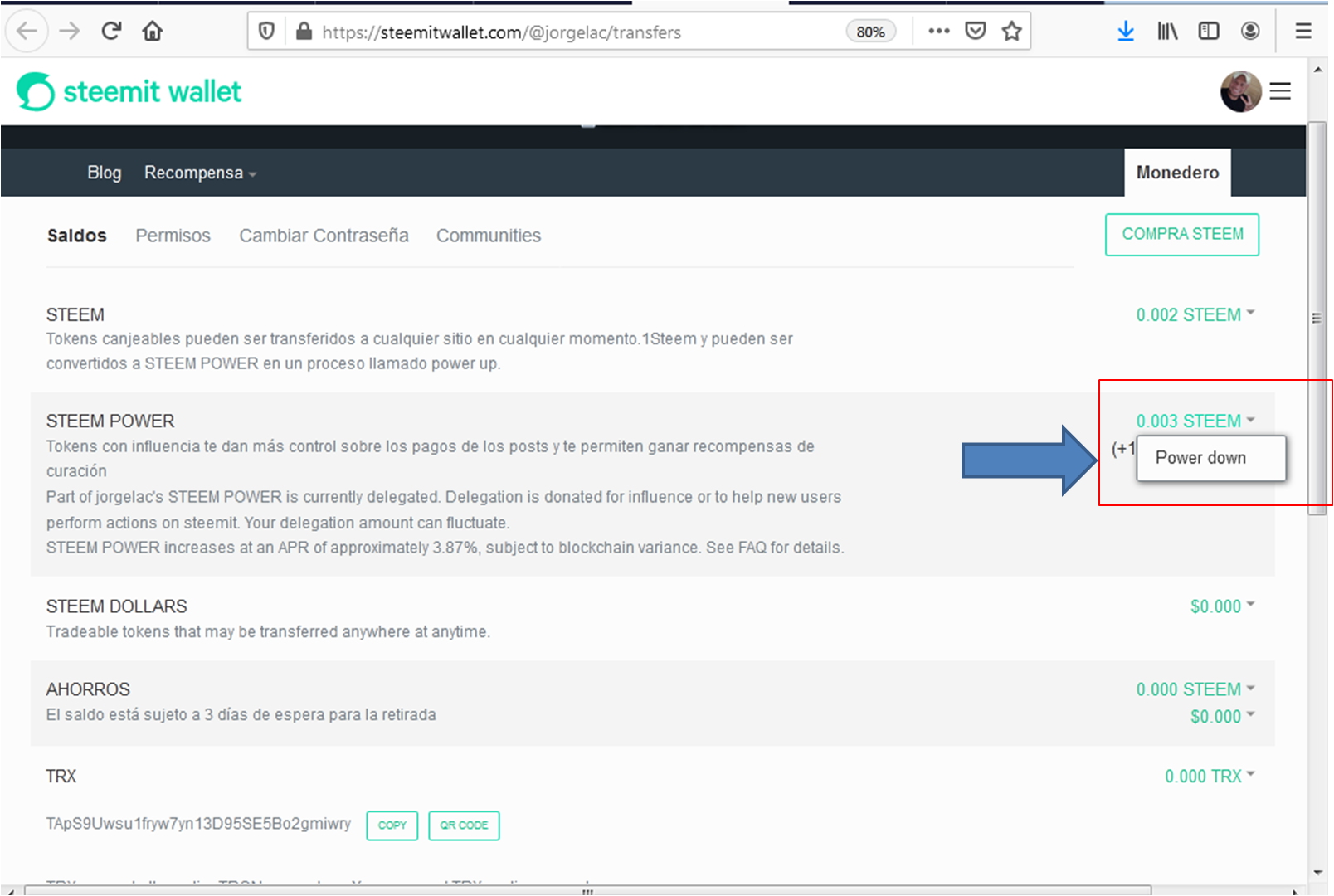Toggle the browser sidebar view

click(1209, 32)
